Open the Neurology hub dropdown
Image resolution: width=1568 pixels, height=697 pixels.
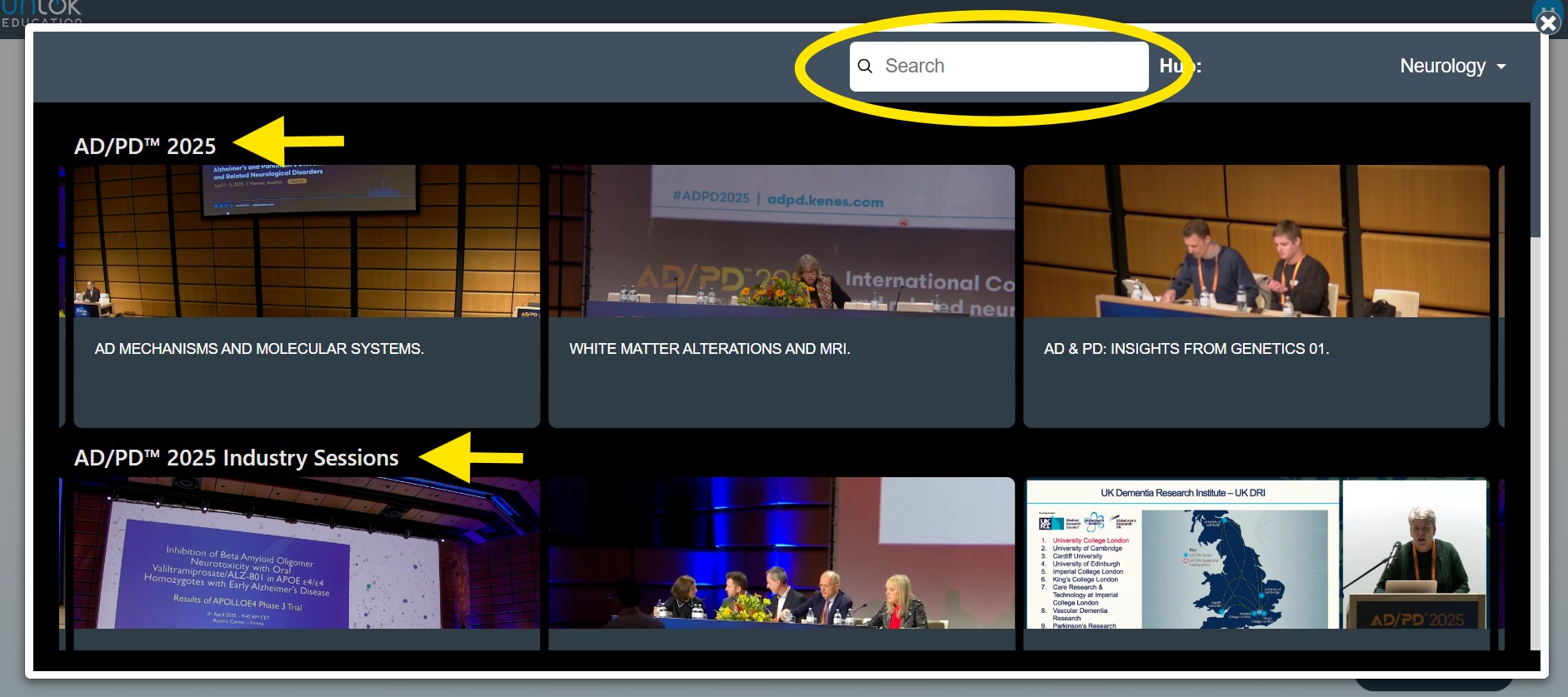(1452, 67)
